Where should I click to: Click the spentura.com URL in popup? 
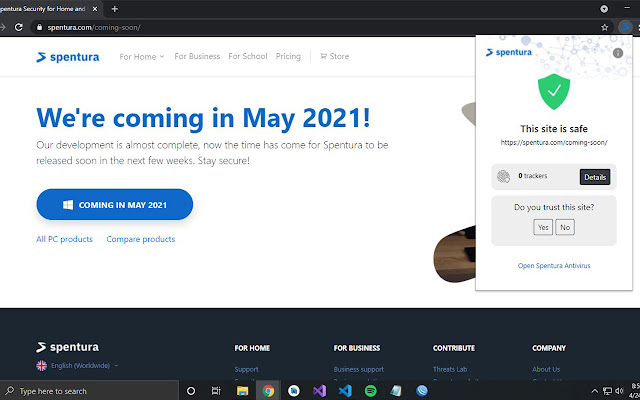(554, 143)
